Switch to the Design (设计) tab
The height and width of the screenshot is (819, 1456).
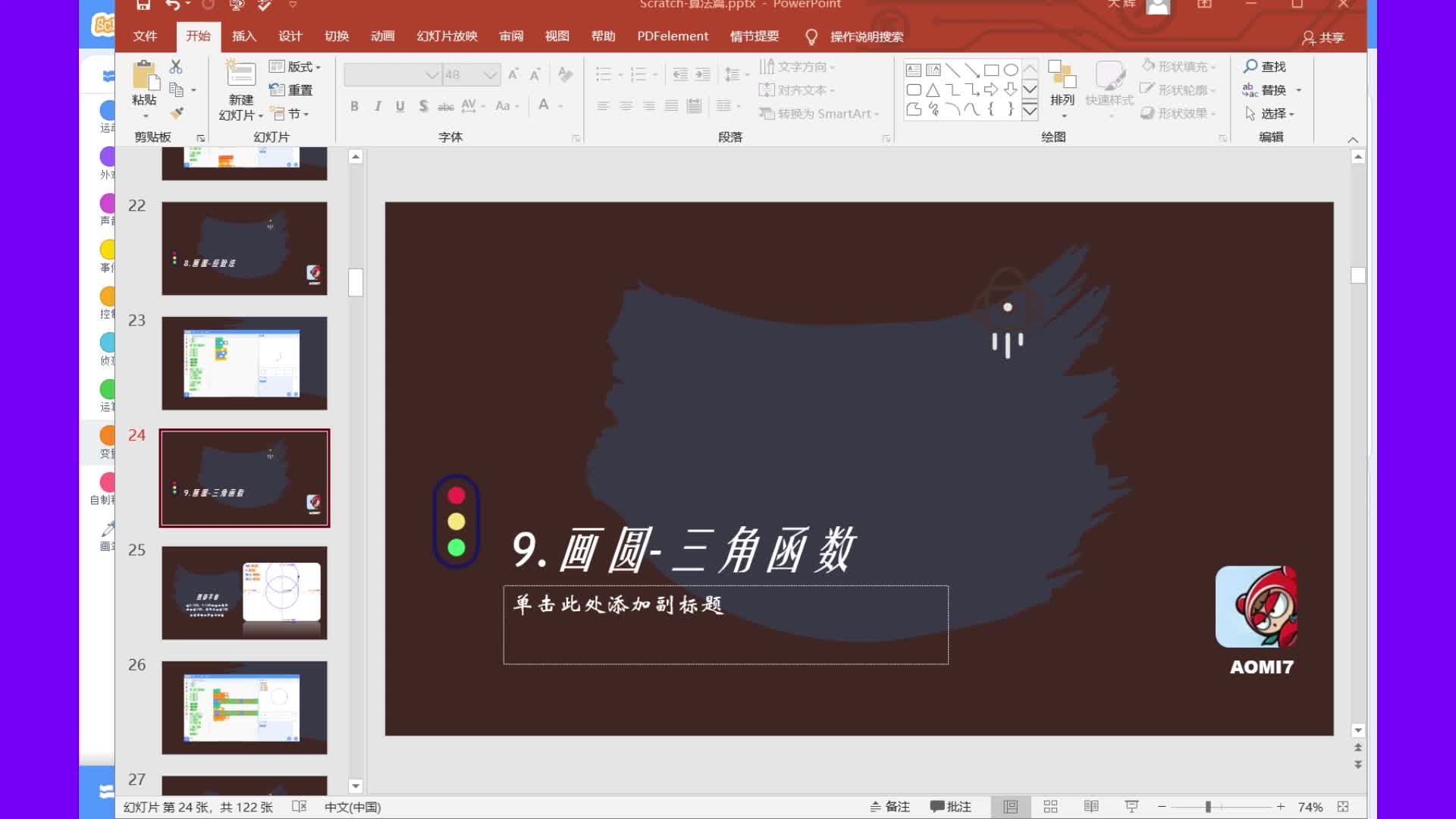290,36
